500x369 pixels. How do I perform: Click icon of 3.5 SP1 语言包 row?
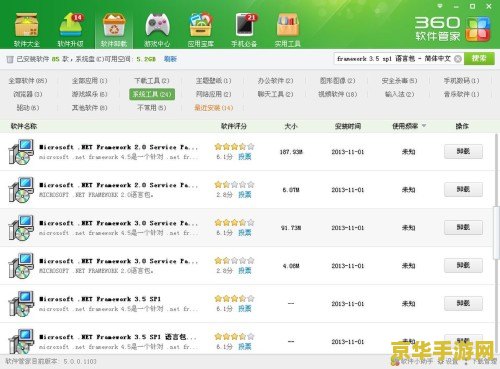pyautogui.click(x=21, y=341)
